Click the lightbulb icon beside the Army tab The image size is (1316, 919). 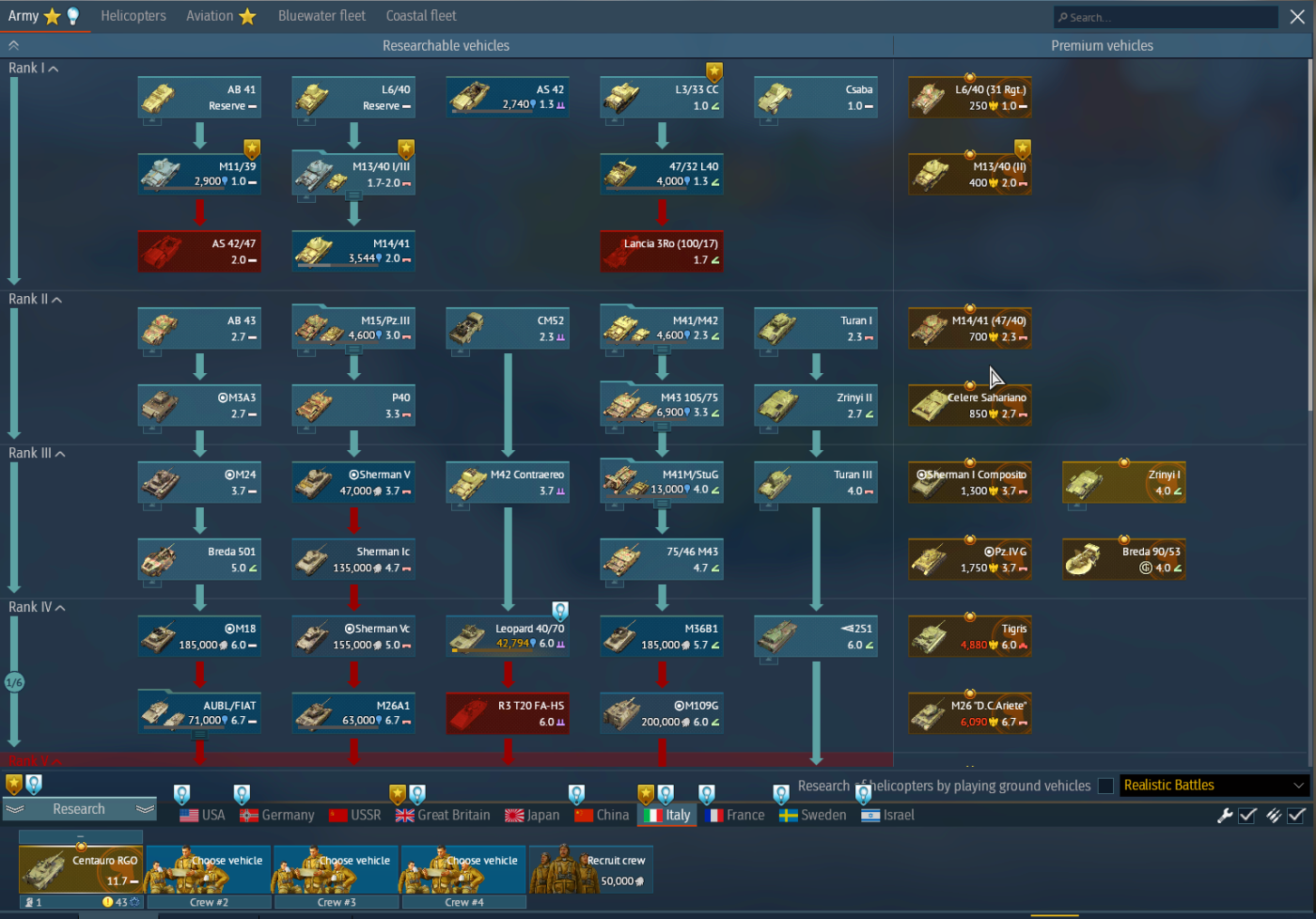point(72,16)
